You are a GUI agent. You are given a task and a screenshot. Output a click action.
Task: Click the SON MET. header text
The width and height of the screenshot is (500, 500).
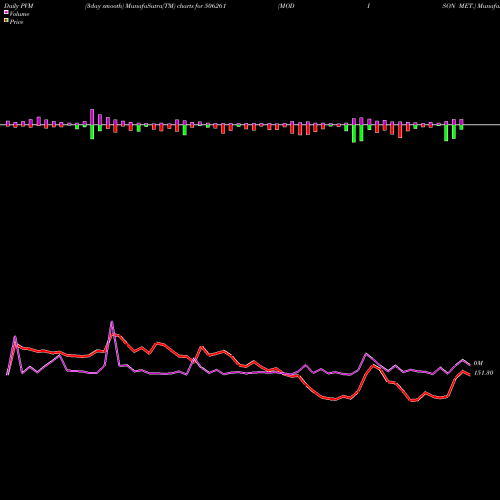[459, 6]
